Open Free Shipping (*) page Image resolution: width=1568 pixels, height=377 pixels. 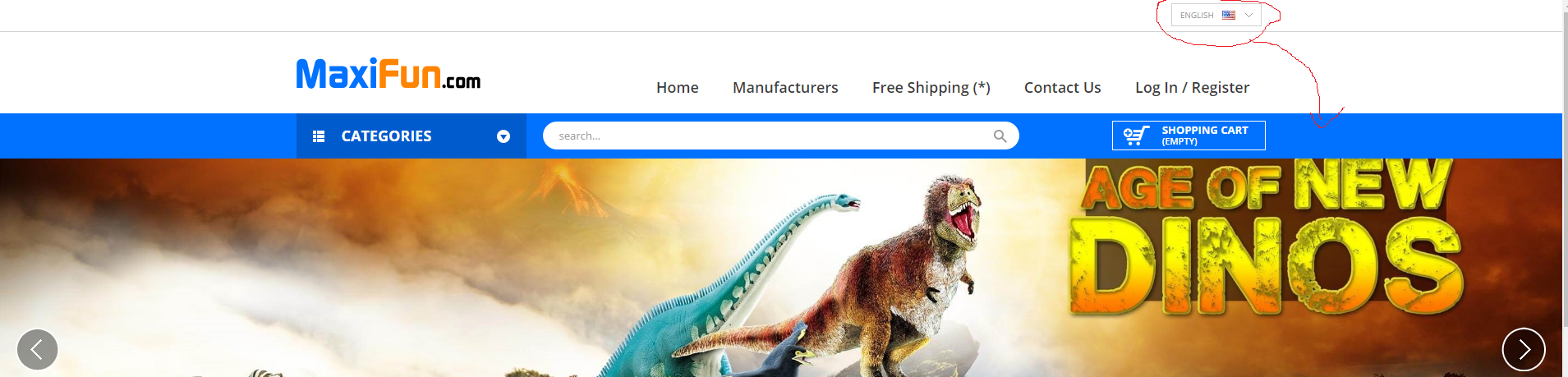(931, 87)
